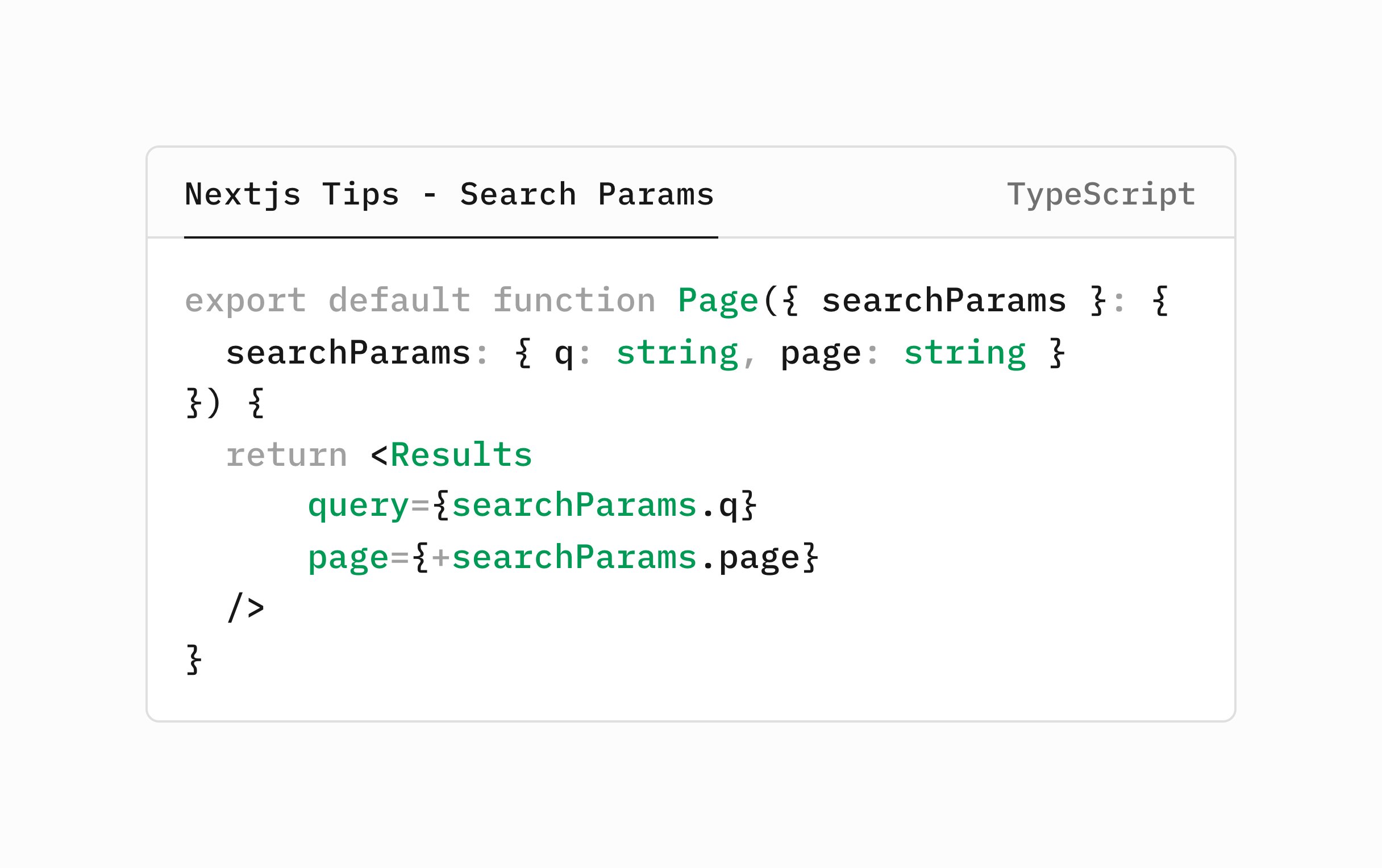Click the function keyword on the first line

pos(574,300)
